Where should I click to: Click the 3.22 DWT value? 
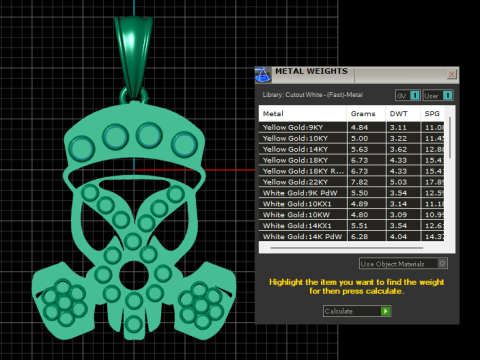pyautogui.click(x=398, y=138)
